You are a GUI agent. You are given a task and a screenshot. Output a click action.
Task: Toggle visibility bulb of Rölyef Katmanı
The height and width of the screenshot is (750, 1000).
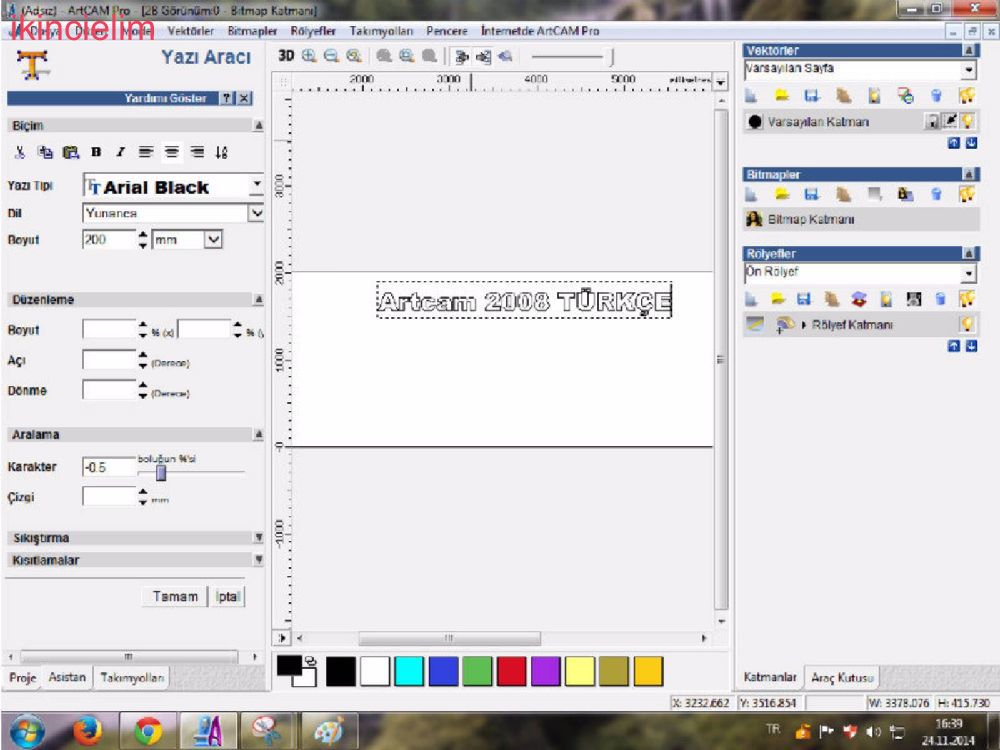tap(967, 325)
